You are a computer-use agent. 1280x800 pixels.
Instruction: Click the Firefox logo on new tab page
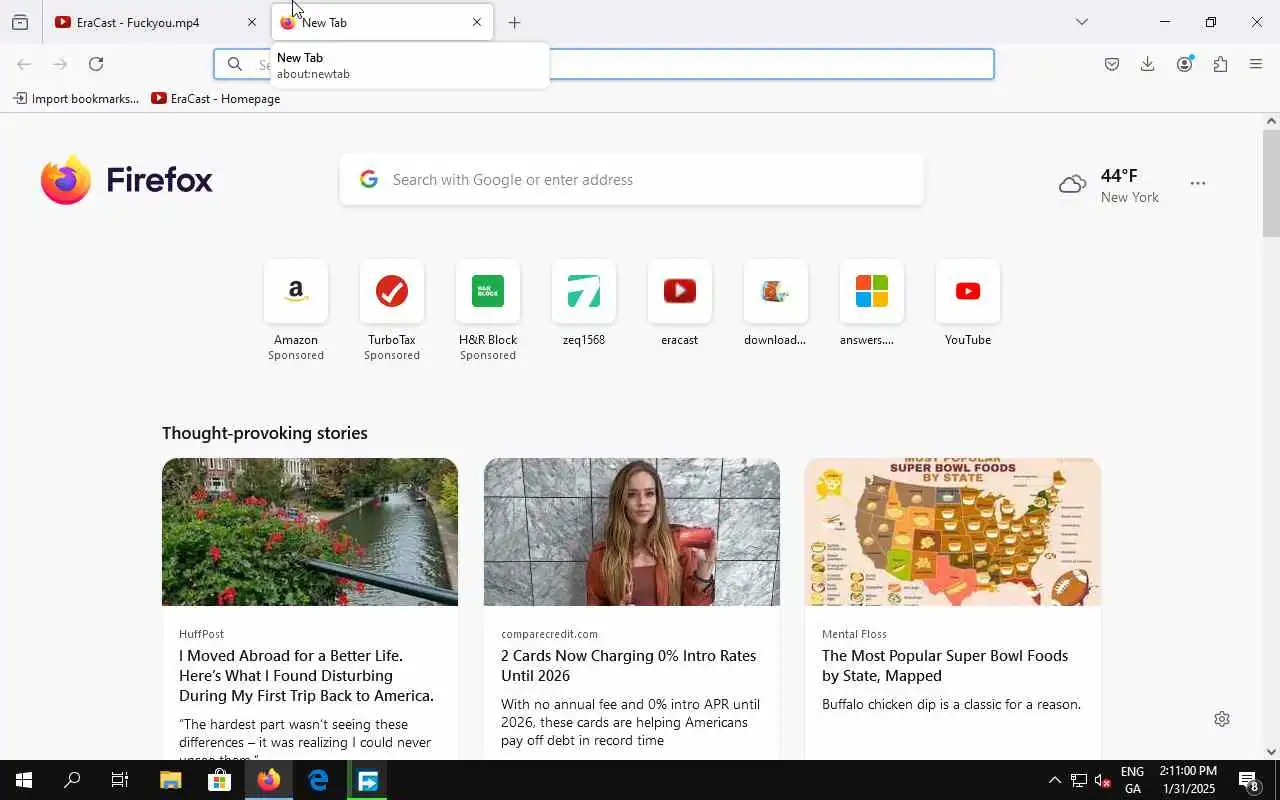[127, 180]
